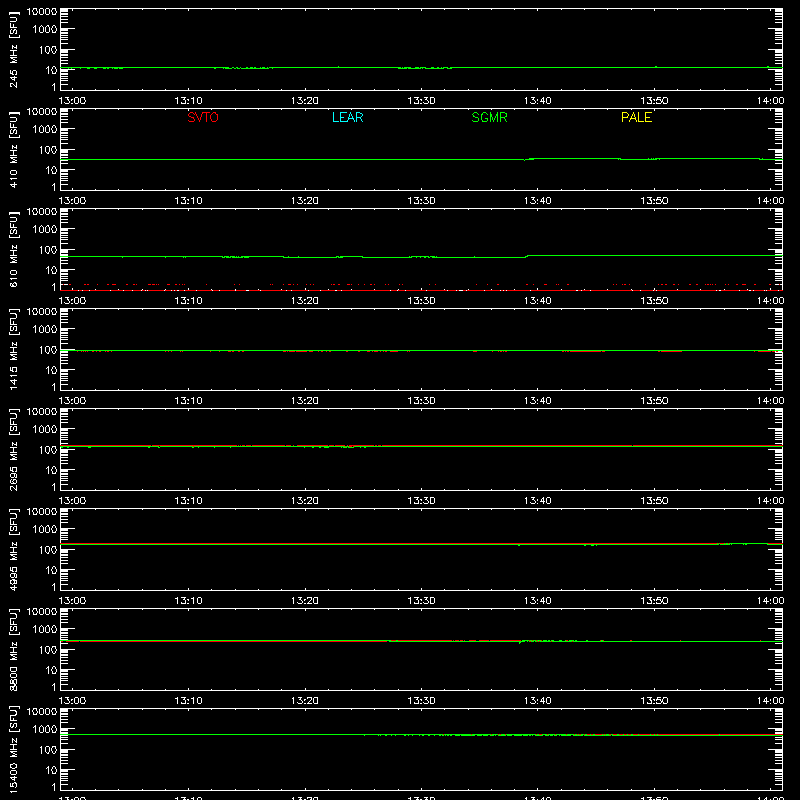The width and height of the screenshot is (800, 800).
Task: Click the red baseline trace in 610 MHz panel
Action: click(x=421, y=290)
